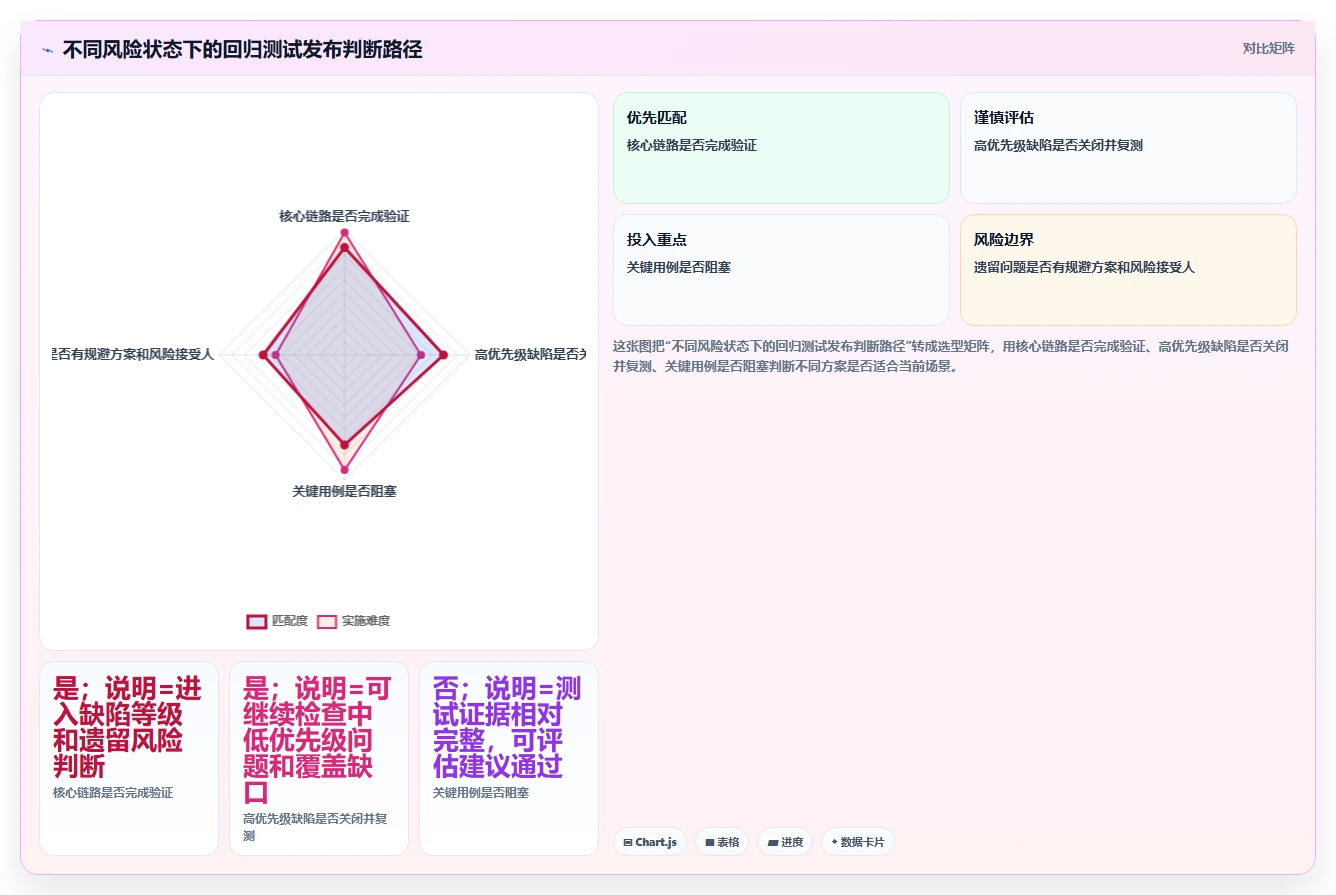Click the top data point on radar chart
Image resolution: width=1336 pixels, height=895 pixels.
pyautogui.click(x=344, y=233)
